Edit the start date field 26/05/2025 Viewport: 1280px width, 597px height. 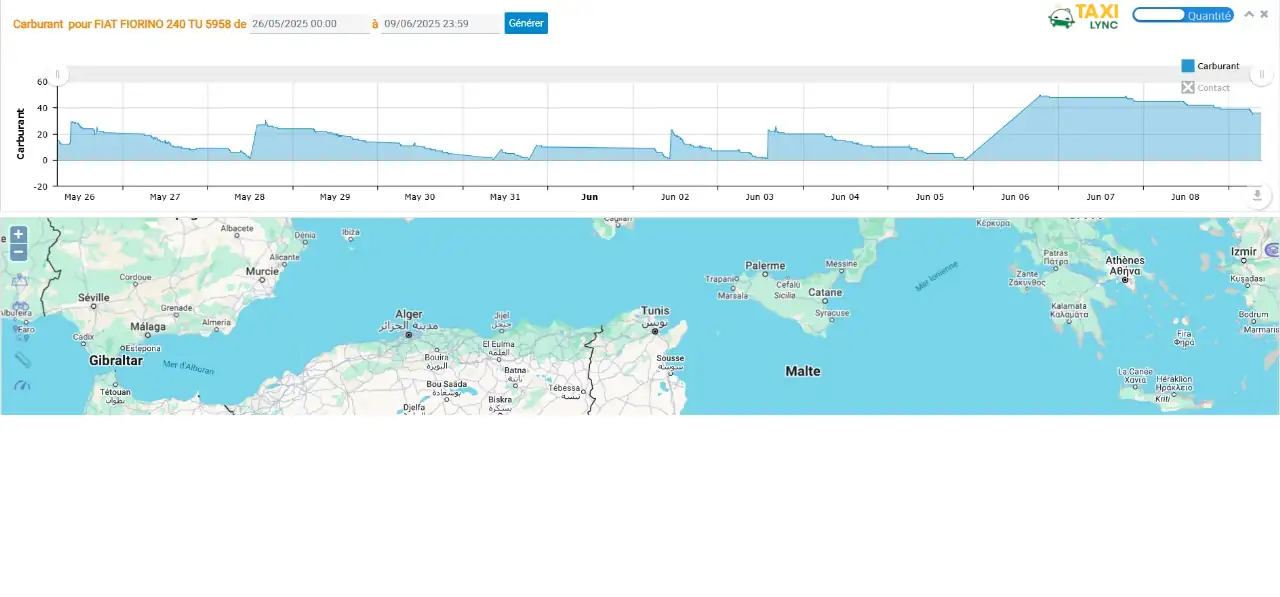click(x=309, y=23)
